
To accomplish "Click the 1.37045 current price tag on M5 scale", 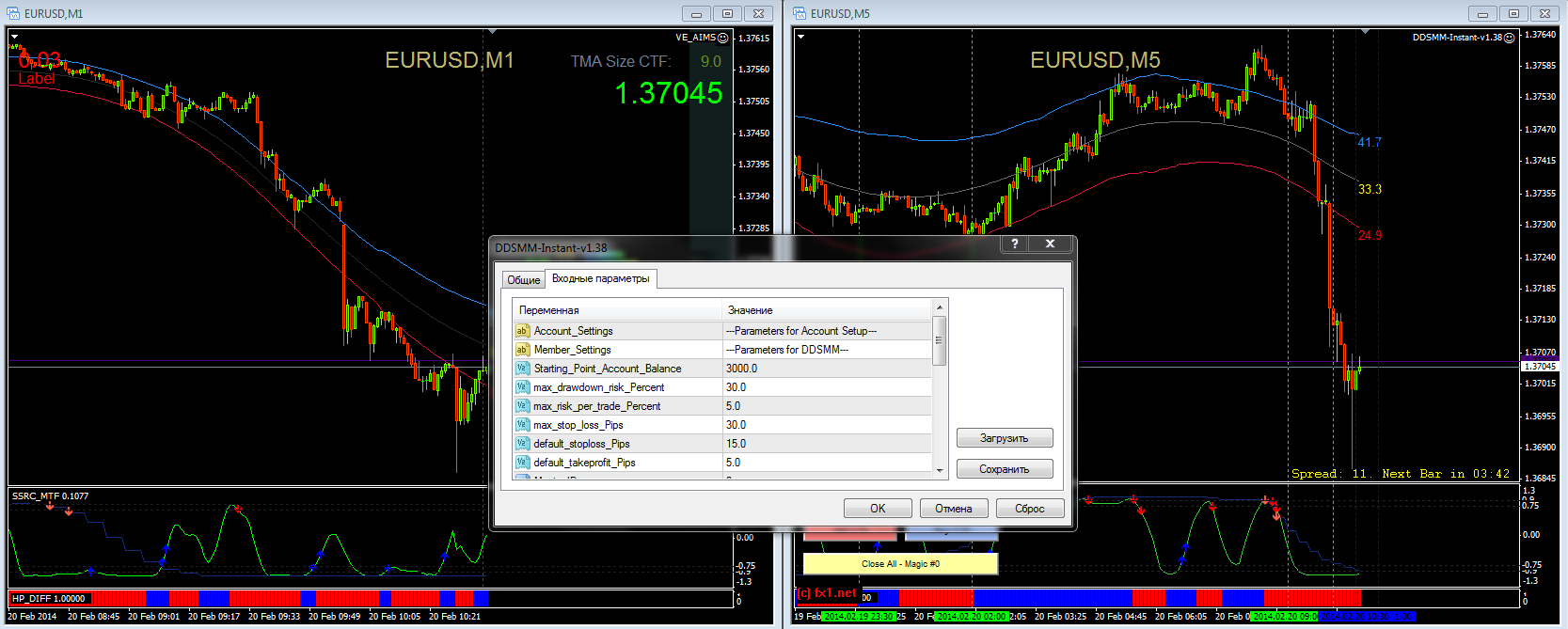I will point(1540,366).
